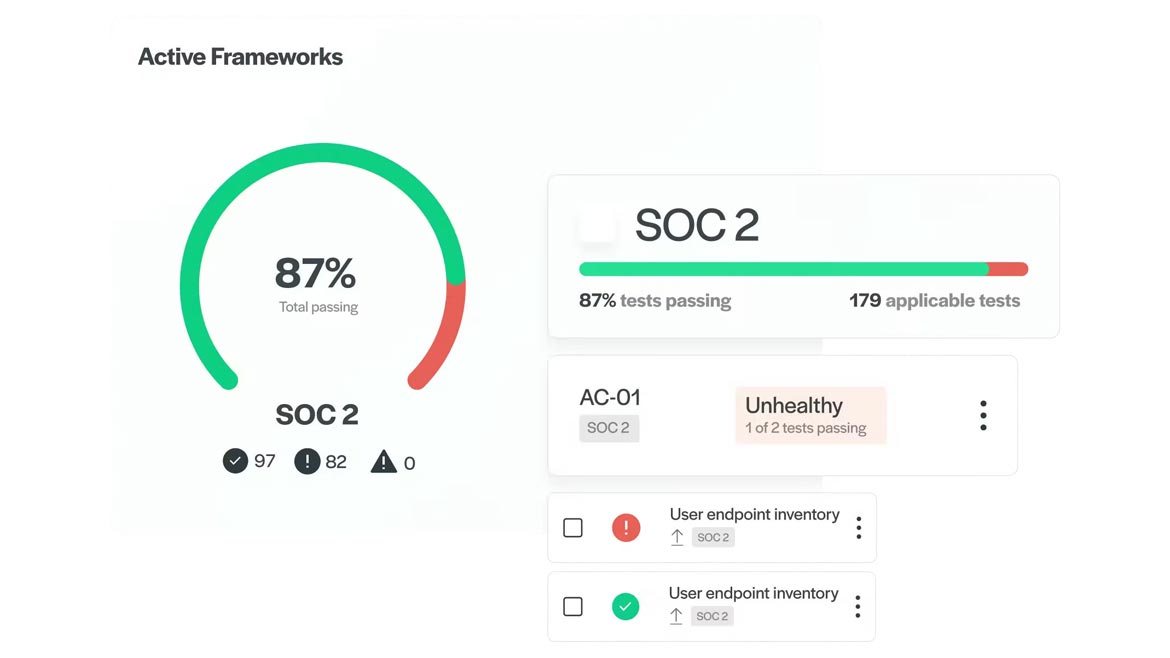1170x658 pixels.
Task: Open the failing User endpoint inventory test
Action: 754,514
